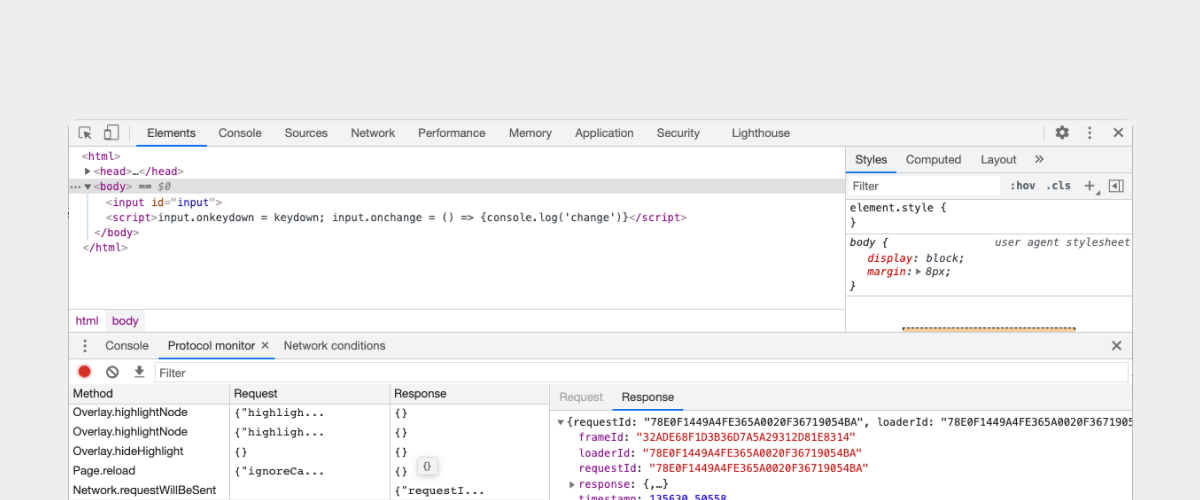Open the Network tab
The height and width of the screenshot is (500, 1200).
pos(373,133)
